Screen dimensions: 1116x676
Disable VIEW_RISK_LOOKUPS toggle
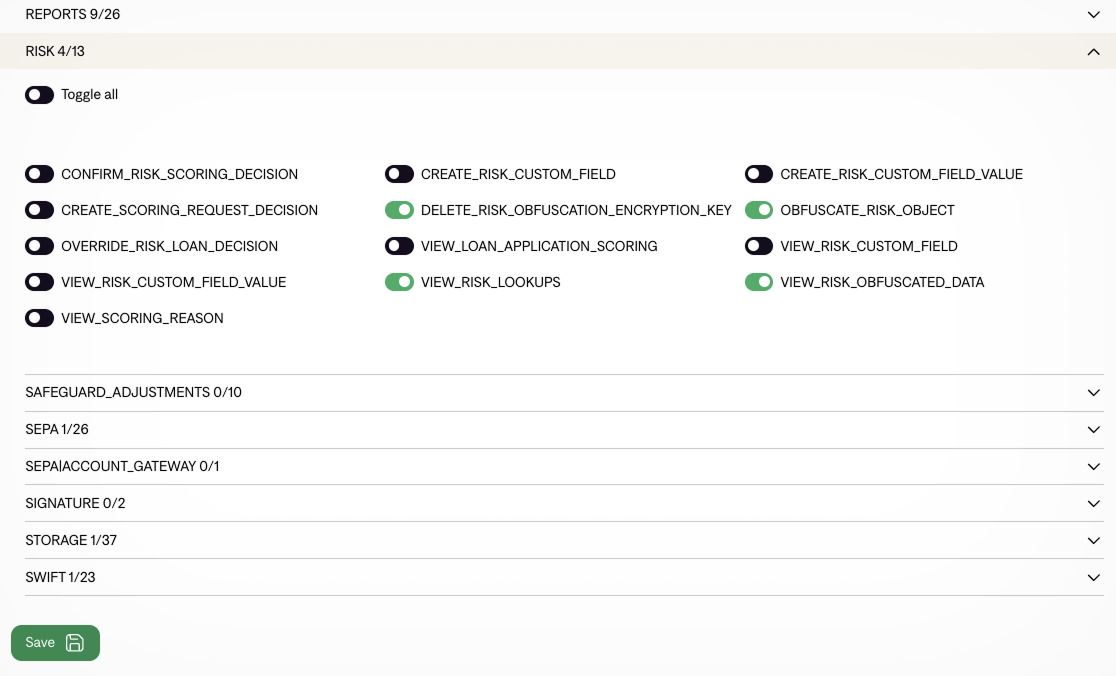tap(399, 282)
